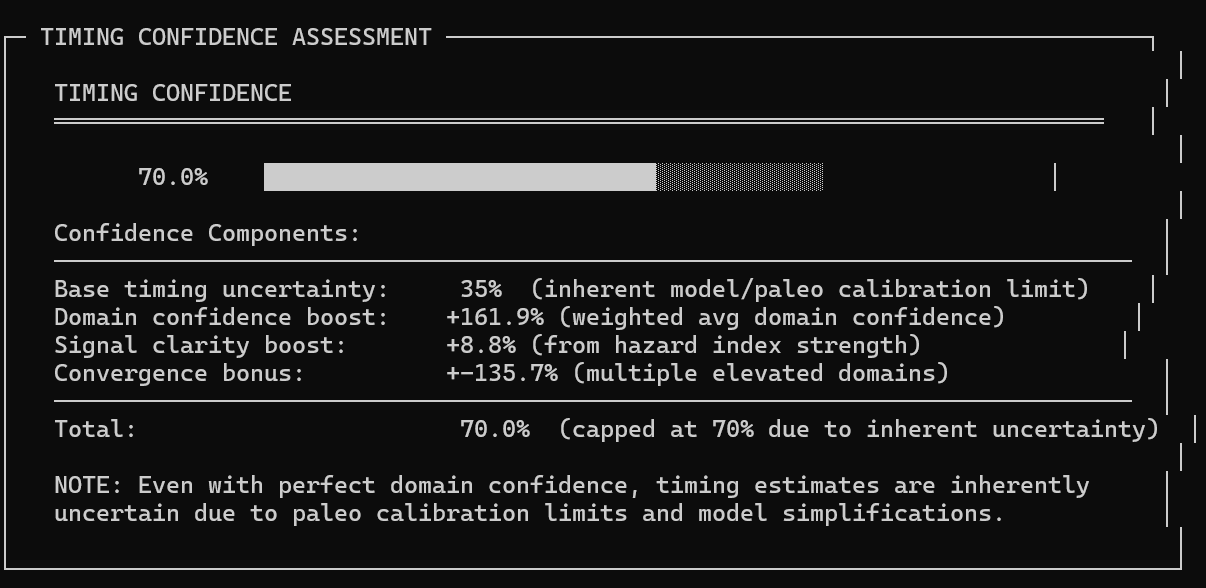
Task: Click the +161.9% domain boost value
Action: pyautogui.click(x=495, y=318)
